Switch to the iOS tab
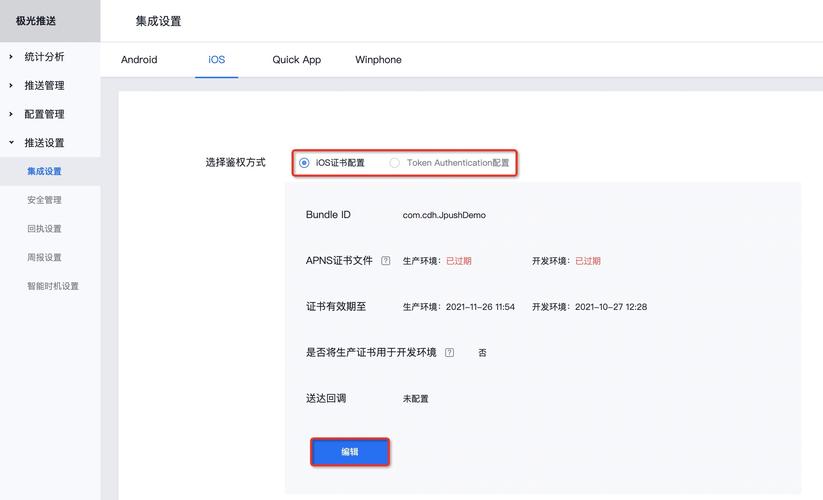This screenshot has width=823, height=500. coord(216,60)
